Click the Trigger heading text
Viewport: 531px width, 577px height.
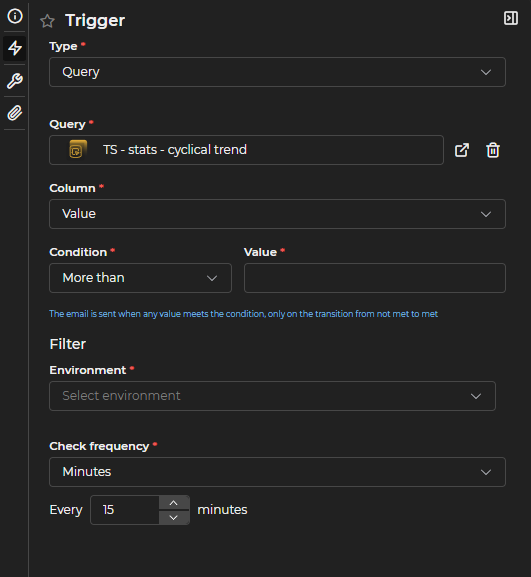click(x=95, y=21)
